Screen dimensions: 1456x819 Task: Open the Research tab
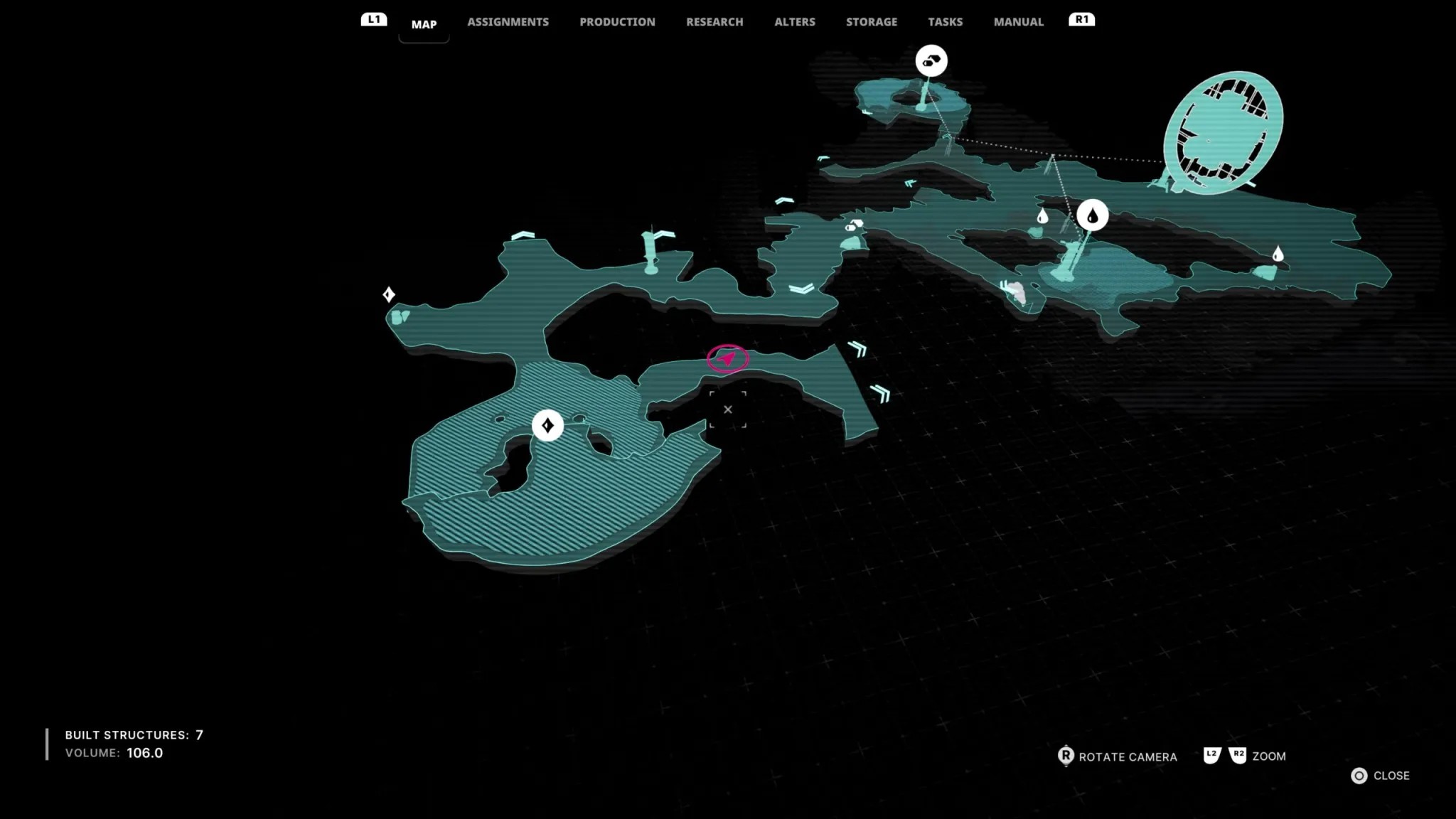[714, 22]
